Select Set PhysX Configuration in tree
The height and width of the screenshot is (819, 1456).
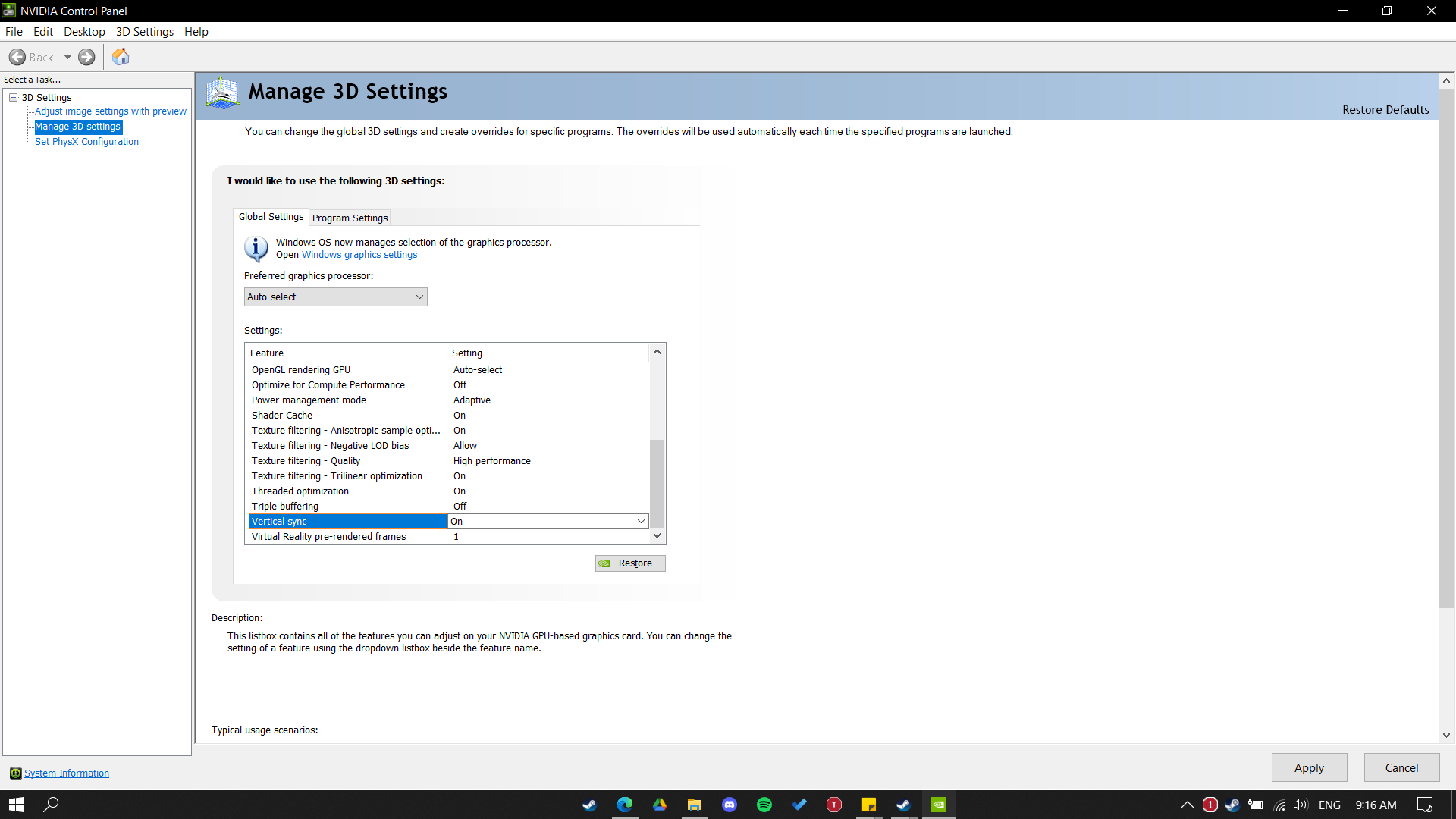coord(86,141)
